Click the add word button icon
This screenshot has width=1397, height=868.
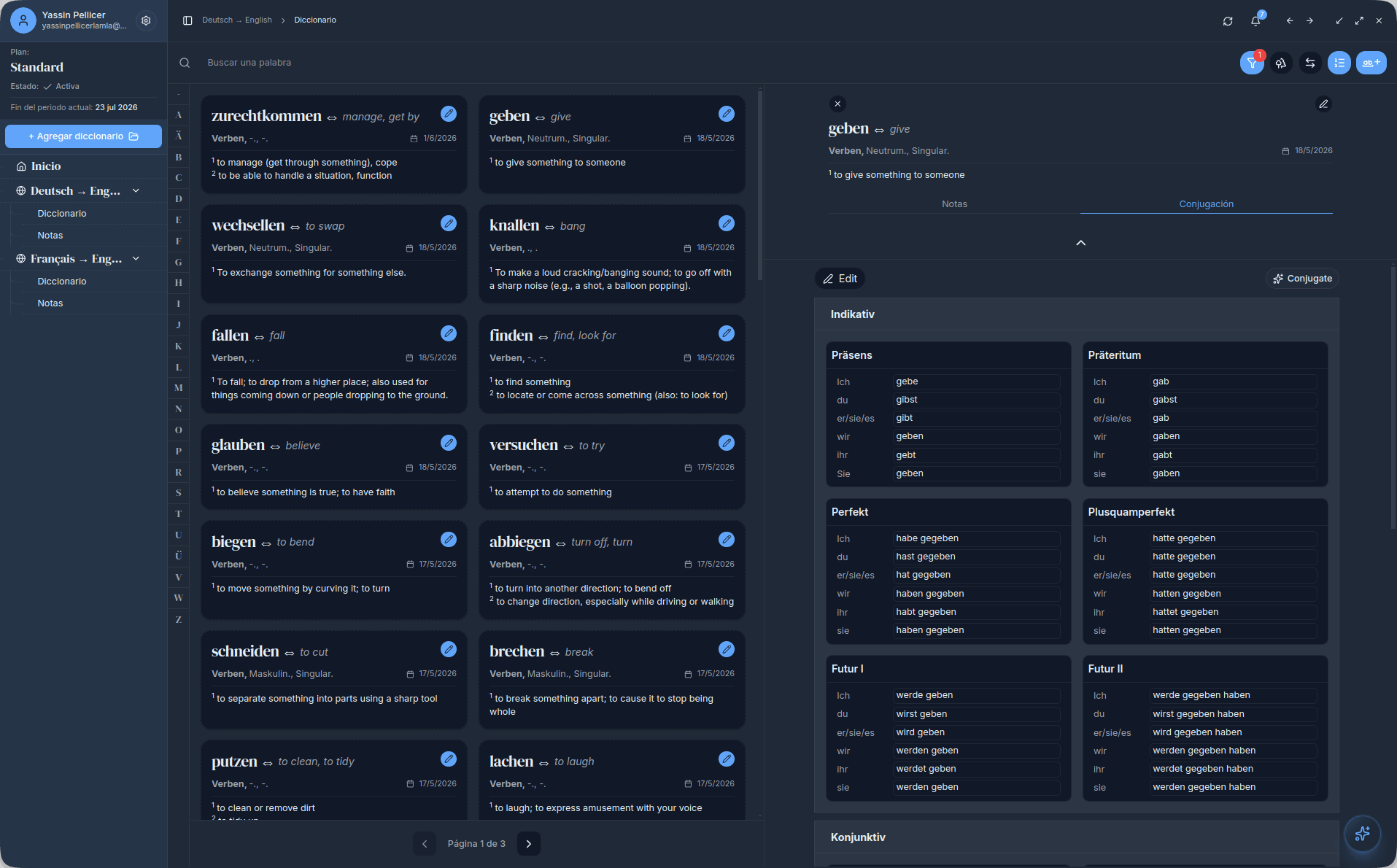[x=1371, y=63]
